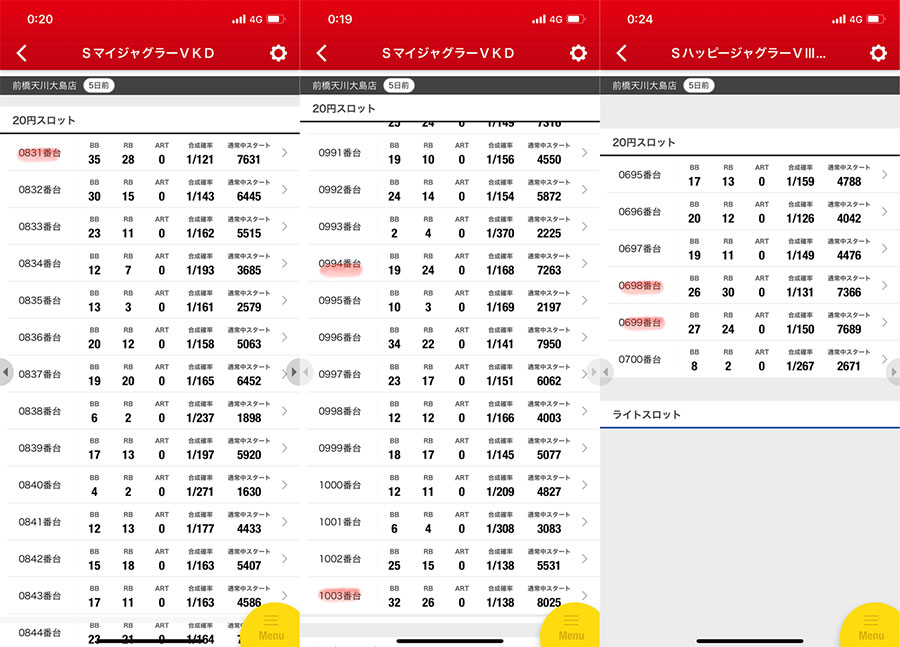Open chevron on the 0994番台 row

(584, 265)
